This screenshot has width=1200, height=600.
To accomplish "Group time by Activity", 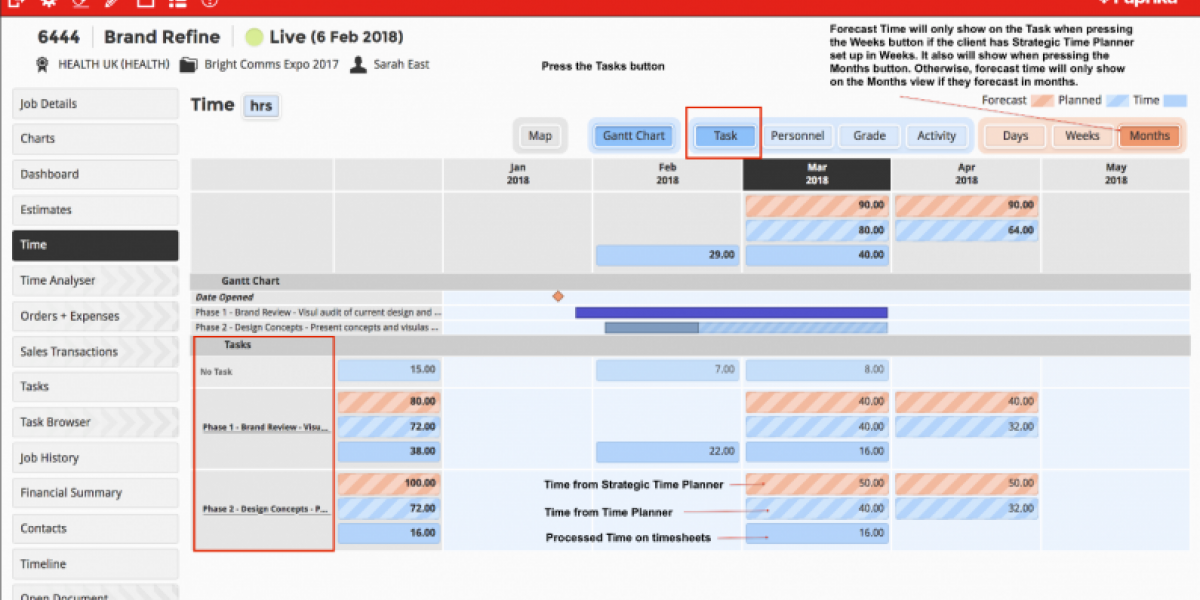I will [936, 136].
